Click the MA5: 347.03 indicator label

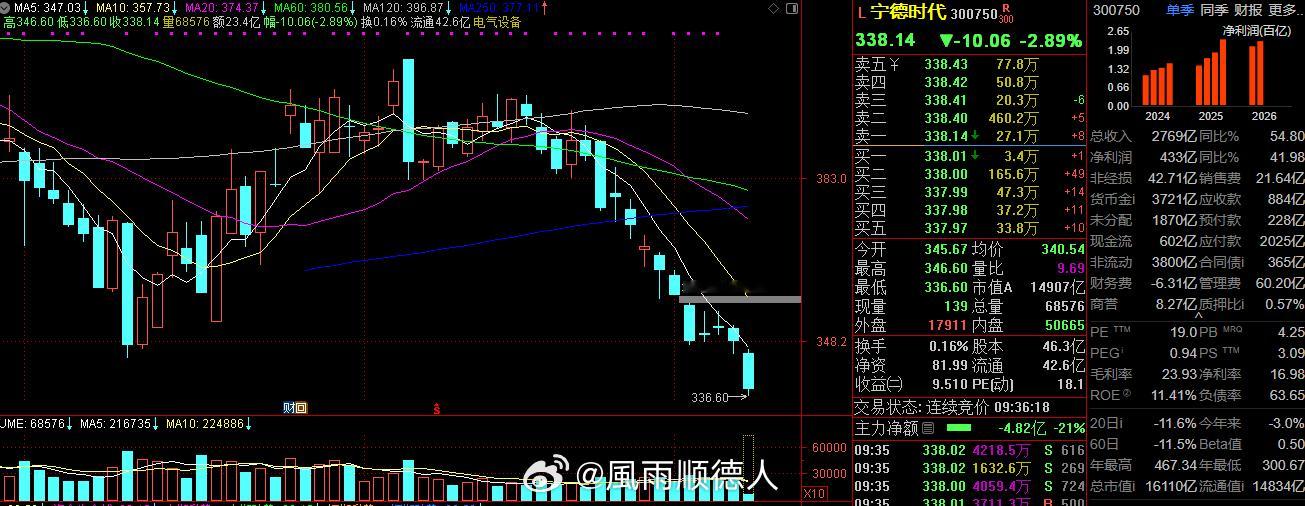(46, 8)
